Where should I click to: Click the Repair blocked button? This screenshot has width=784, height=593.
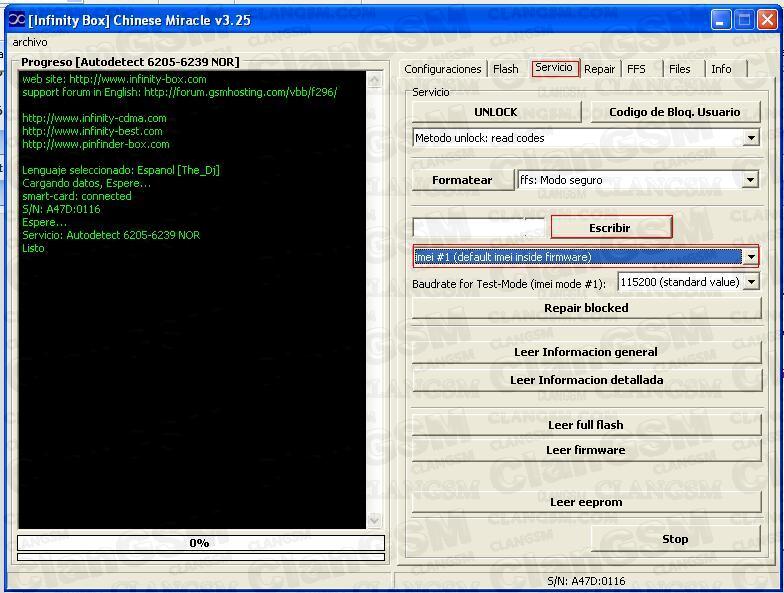tap(586, 308)
